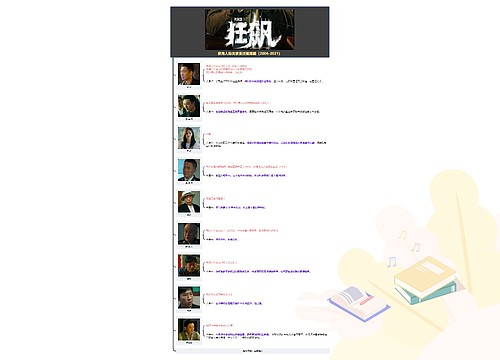500x360 pixels.
Task: Click the 狂飙 title poster image
Action: 249,30
